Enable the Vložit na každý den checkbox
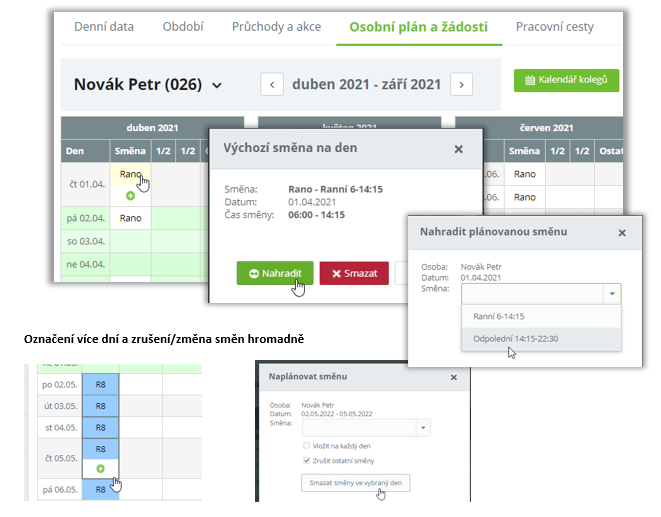The width and height of the screenshot is (661, 517). [x=306, y=445]
